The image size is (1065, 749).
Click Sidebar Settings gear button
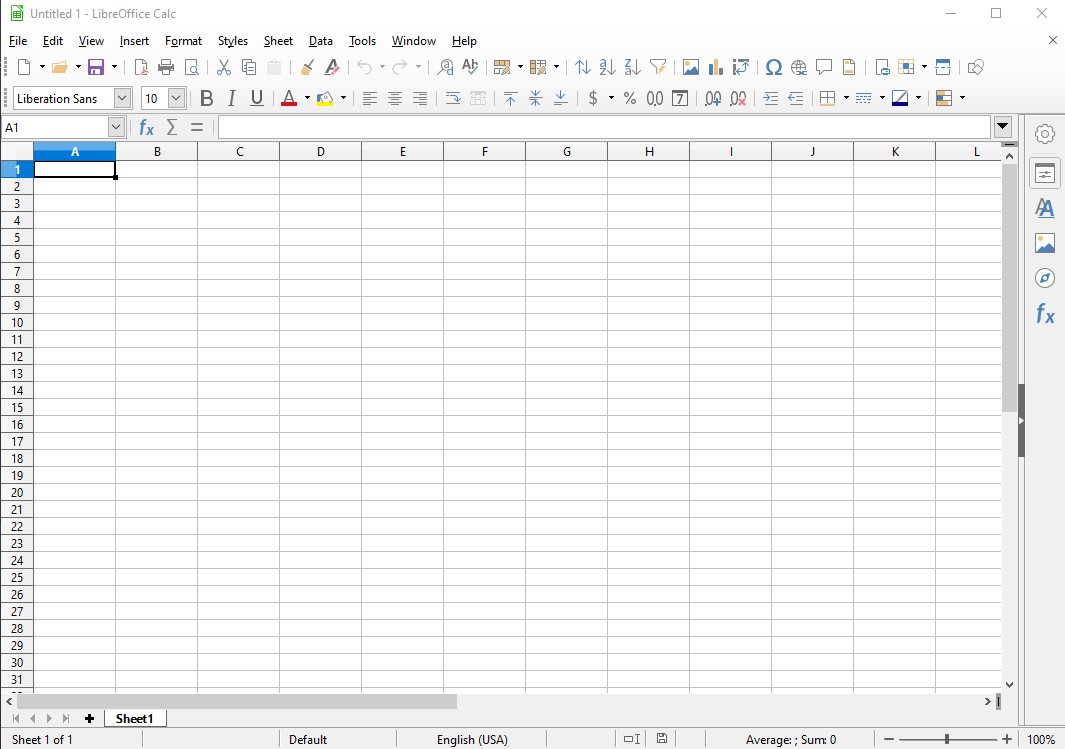1045,134
